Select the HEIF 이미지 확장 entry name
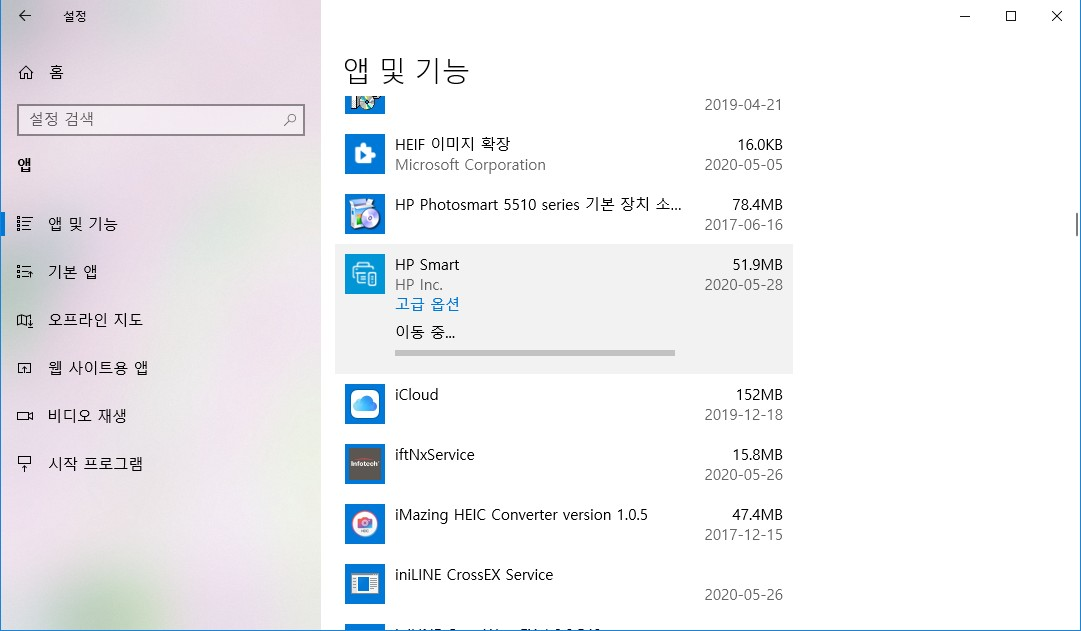 pos(452,144)
